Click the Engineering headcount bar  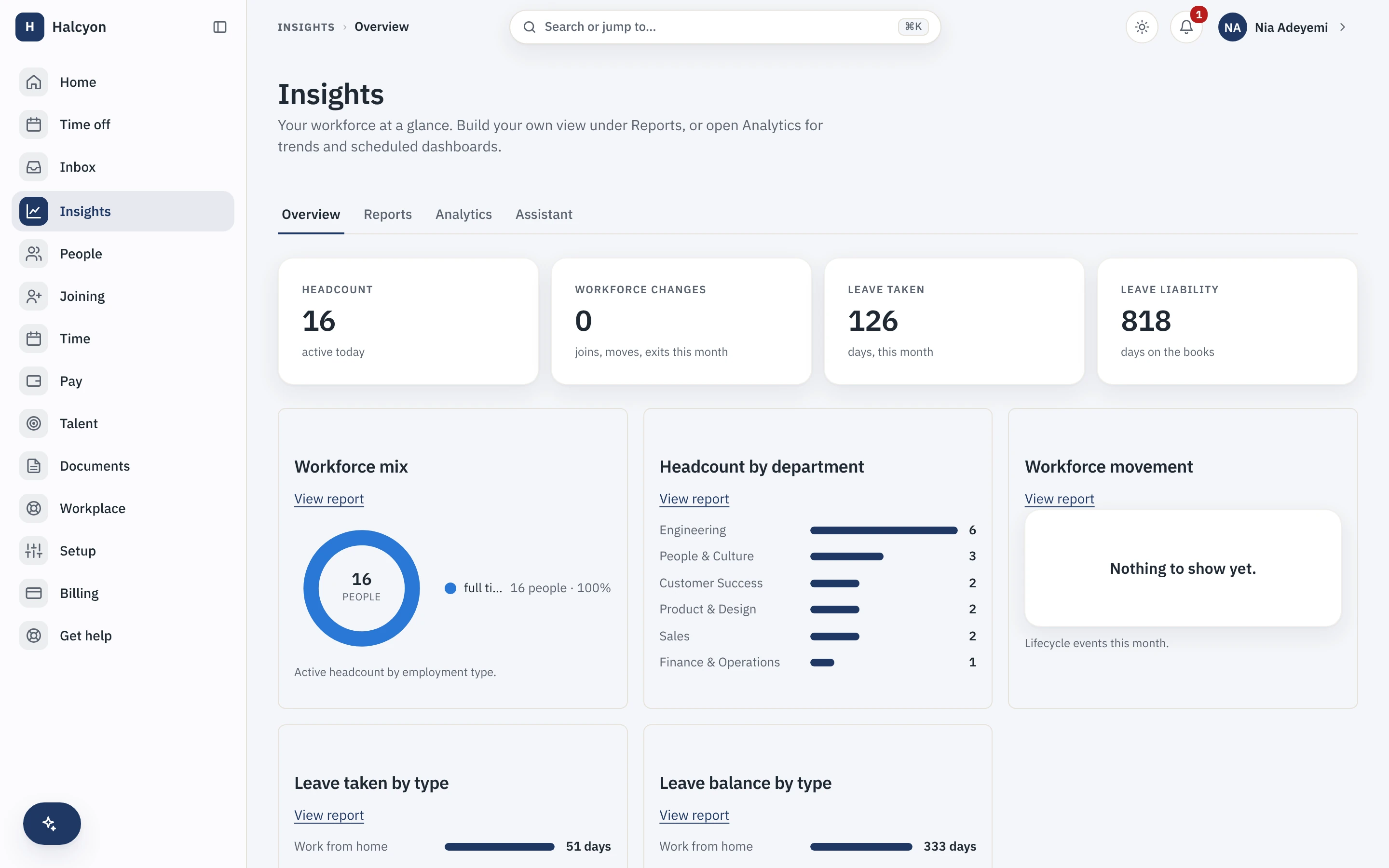884,530
